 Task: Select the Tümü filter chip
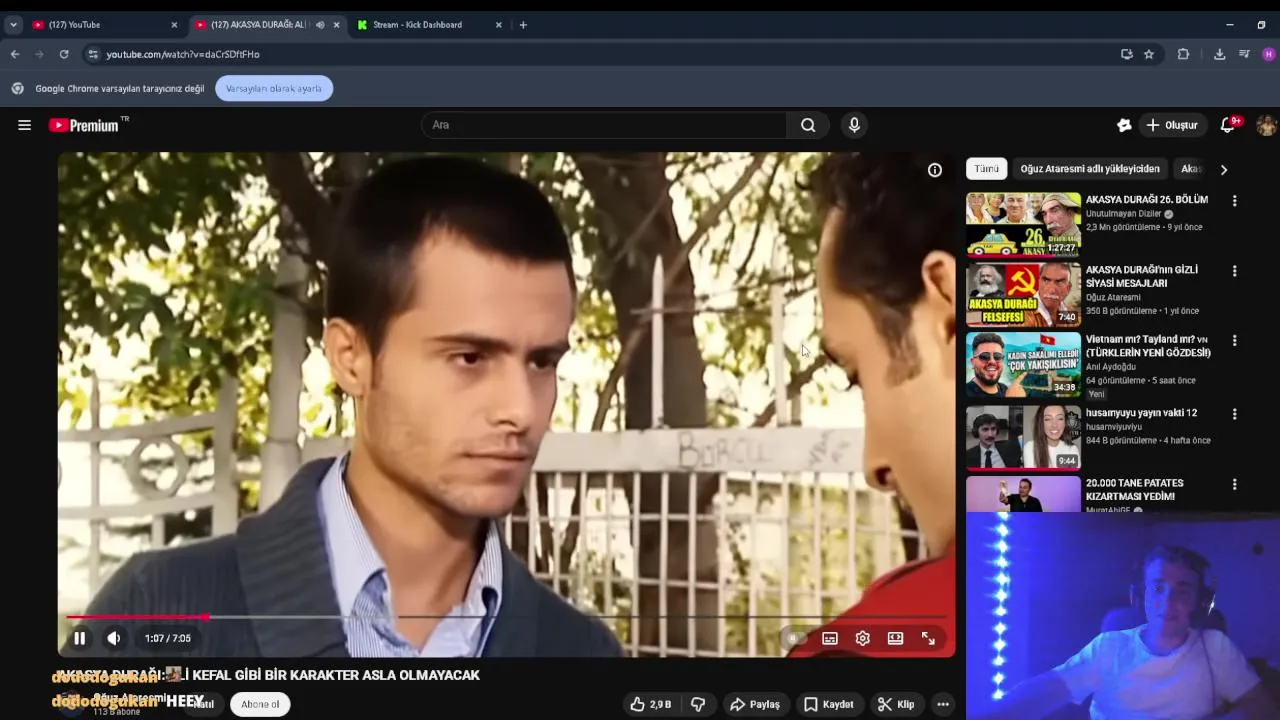coord(986,169)
